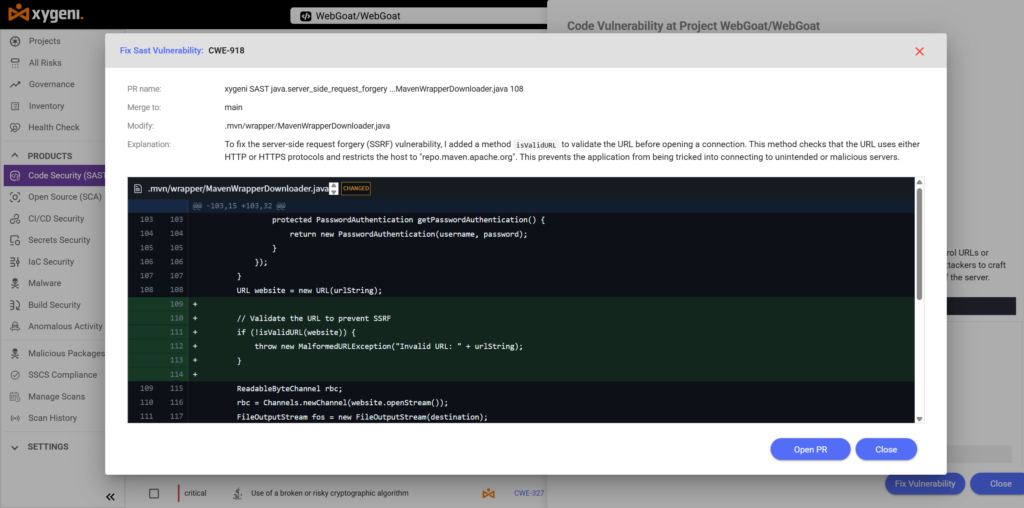Click Code Vulnerability at Project heading
This screenshot has height=508, width=1024.
[x=693, y=26]
